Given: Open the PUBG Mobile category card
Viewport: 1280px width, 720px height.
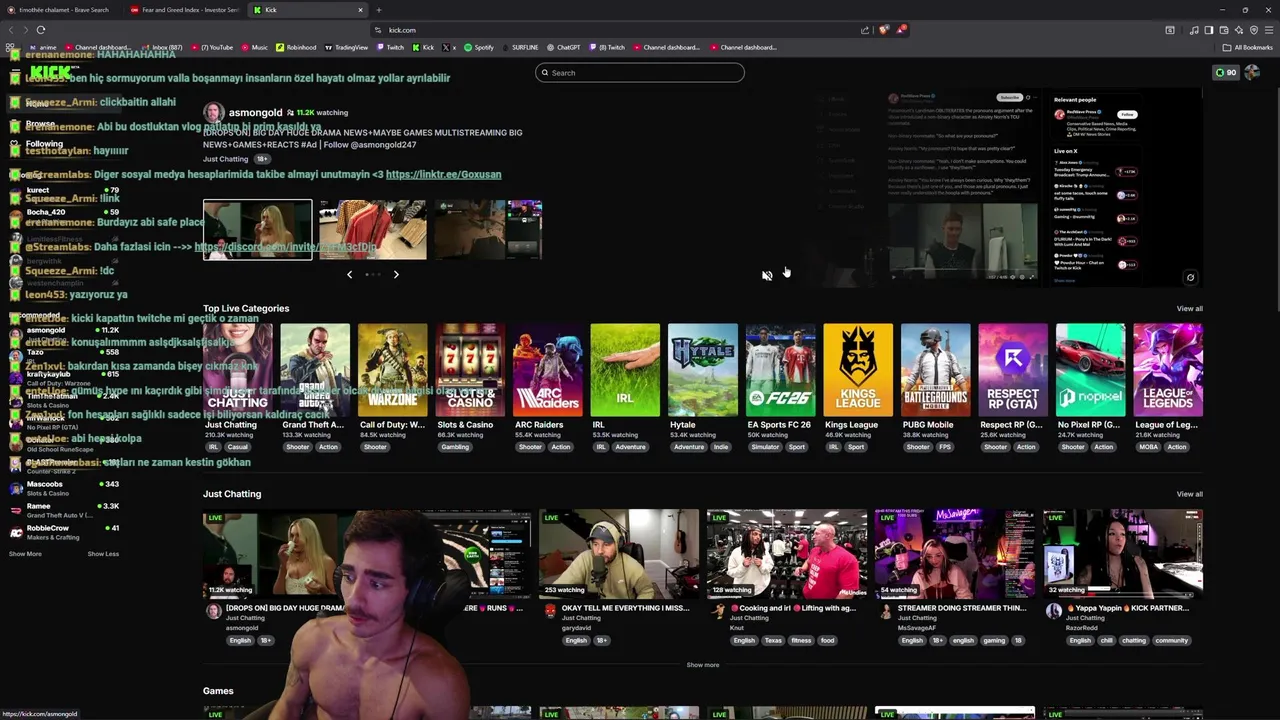Looking at the screenshot, I should point(935,369).
